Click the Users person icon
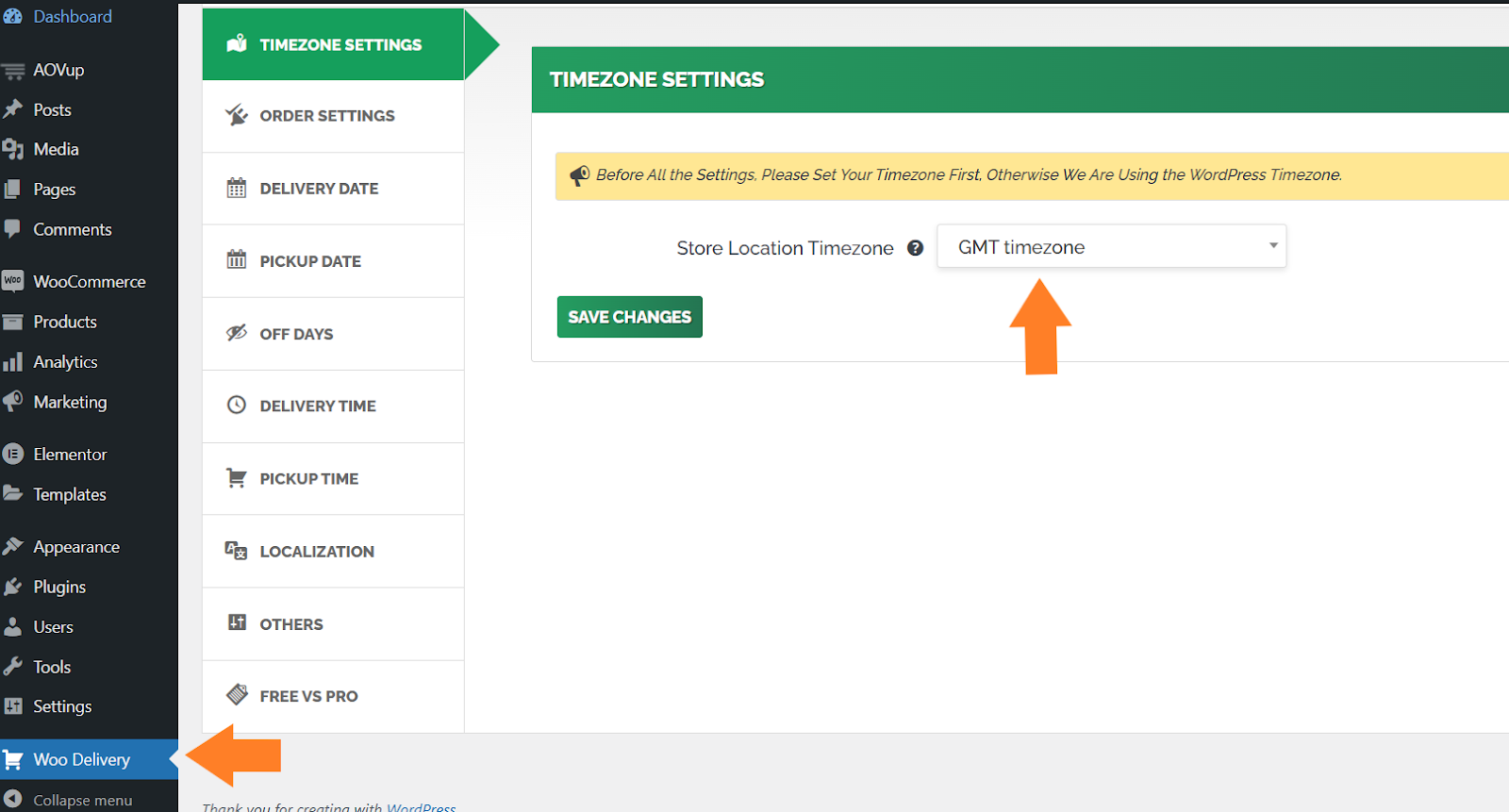Screen dimensions: 1509x812 tap(12, 626)
